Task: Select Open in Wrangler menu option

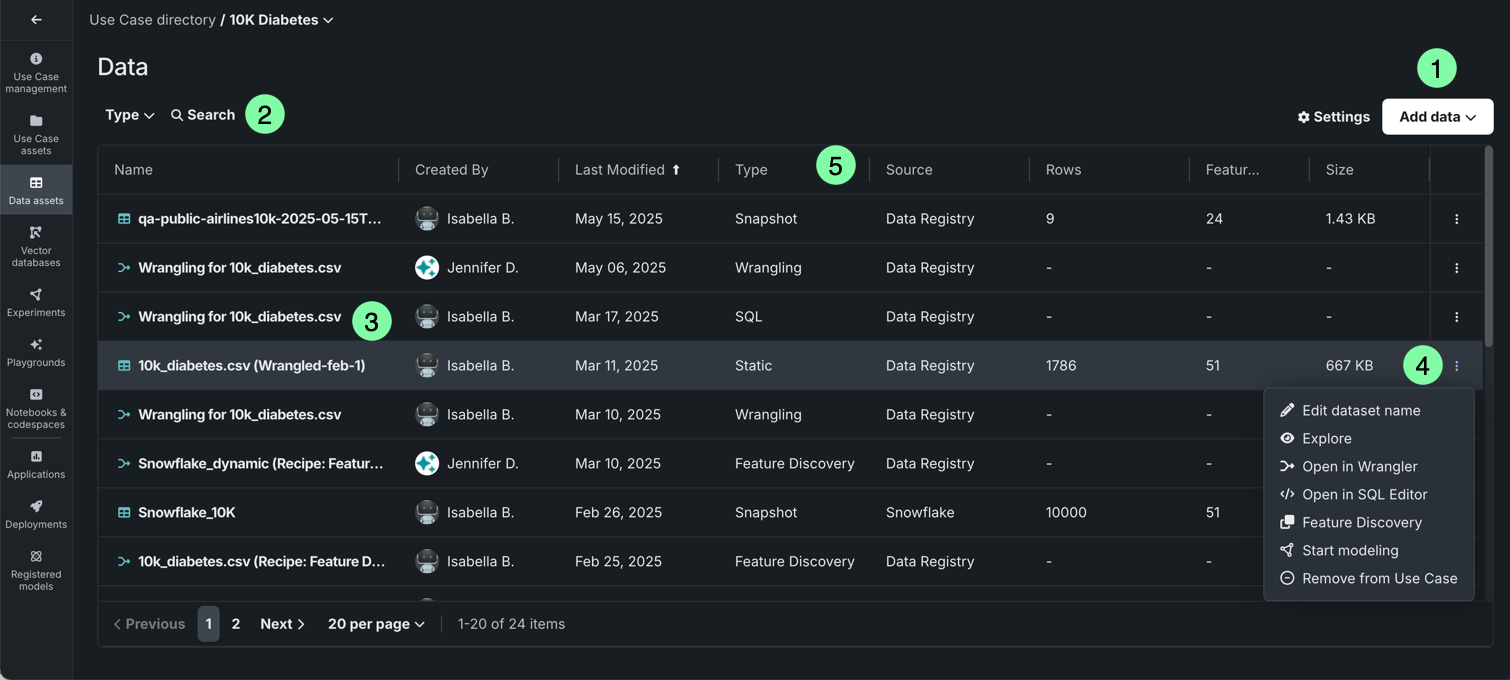Action: [x=1359, y=466]
